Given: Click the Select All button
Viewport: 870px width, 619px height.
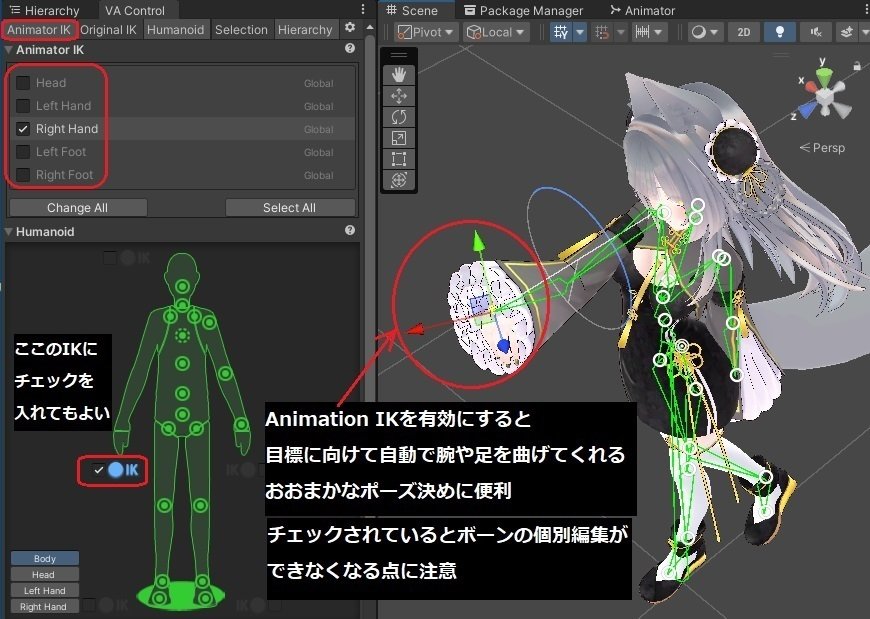Looking at the screenshot, I should tap(290, 207).
